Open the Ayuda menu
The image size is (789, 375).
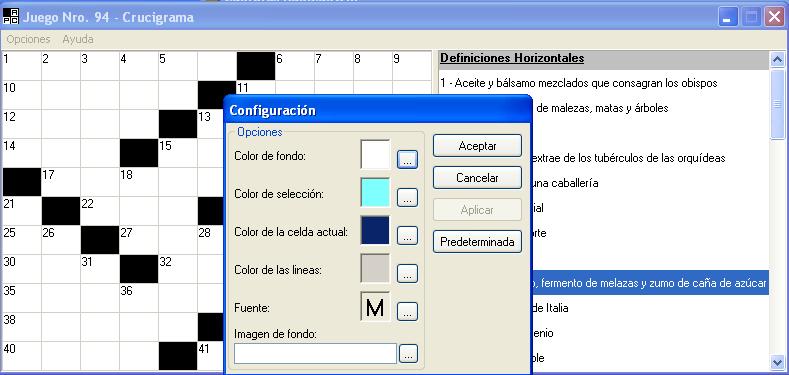[x=78, y=39]
